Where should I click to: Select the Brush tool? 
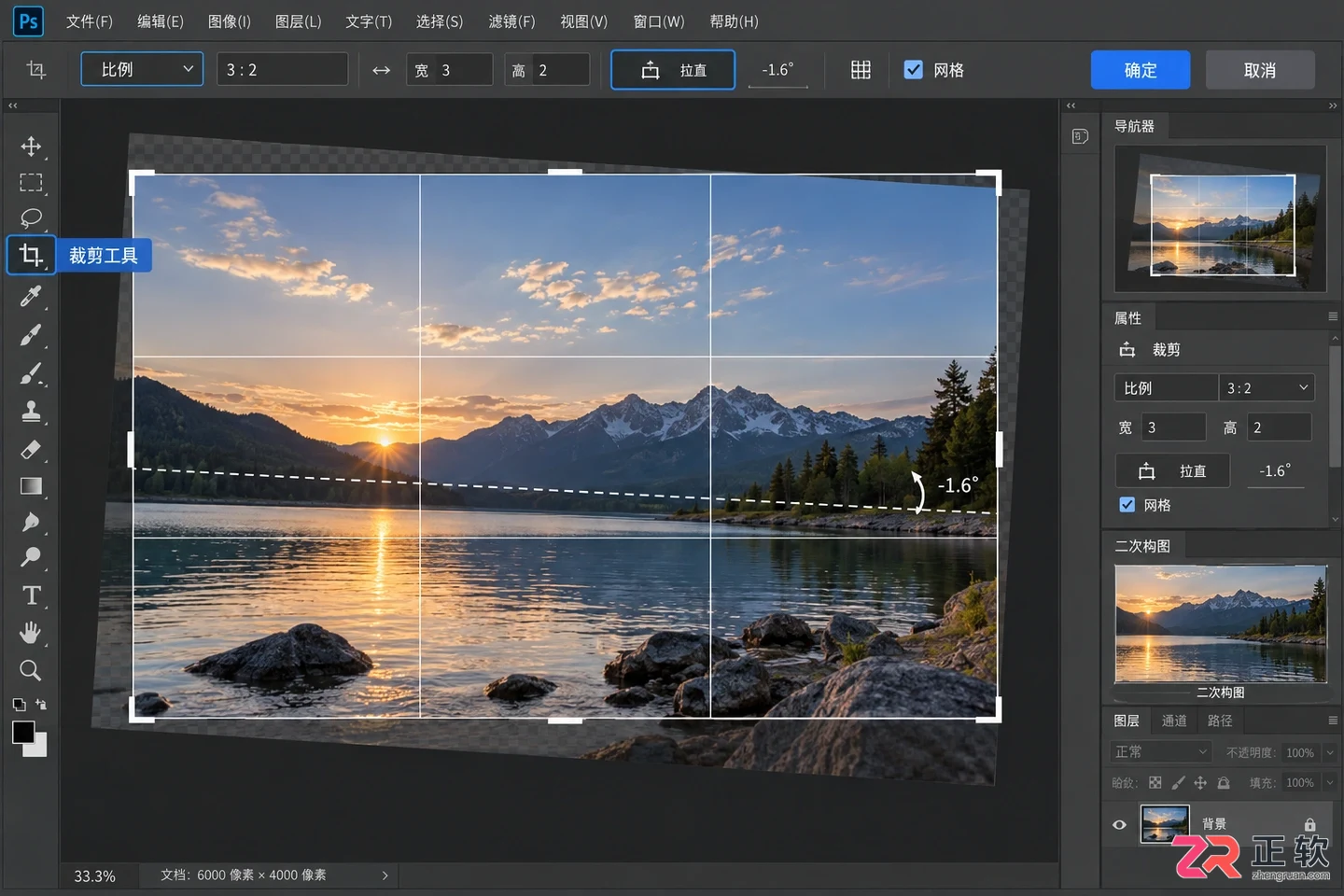31,373
